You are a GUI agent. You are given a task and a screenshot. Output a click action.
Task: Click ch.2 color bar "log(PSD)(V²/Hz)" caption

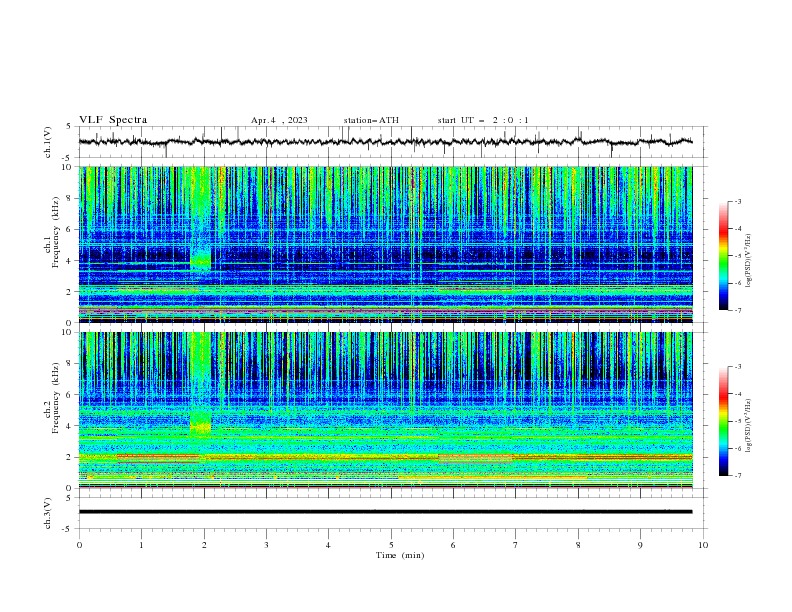coord(749,426)
